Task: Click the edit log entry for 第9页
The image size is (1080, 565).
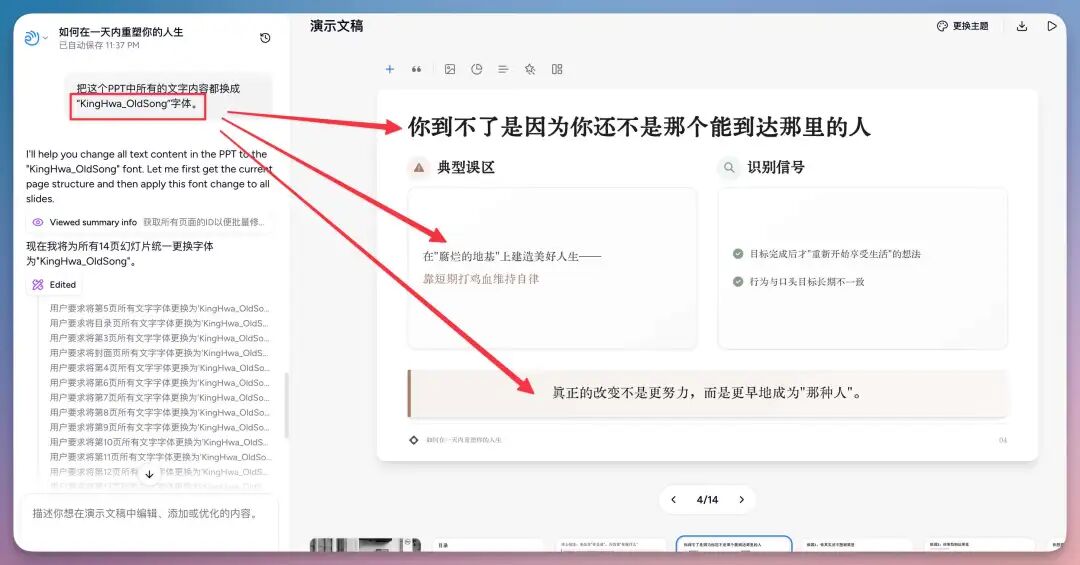Action: pyautogui.click(x=159, y=427)
